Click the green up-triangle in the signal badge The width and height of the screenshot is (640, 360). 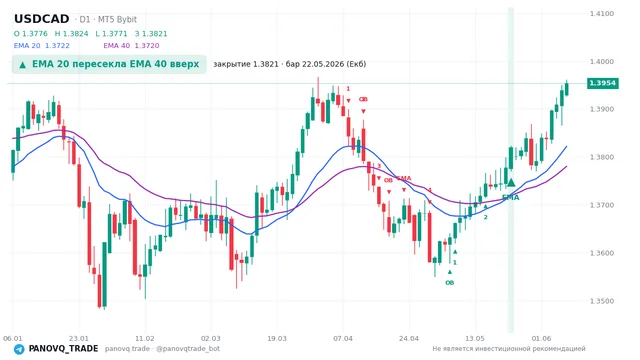tap(23, 64)
